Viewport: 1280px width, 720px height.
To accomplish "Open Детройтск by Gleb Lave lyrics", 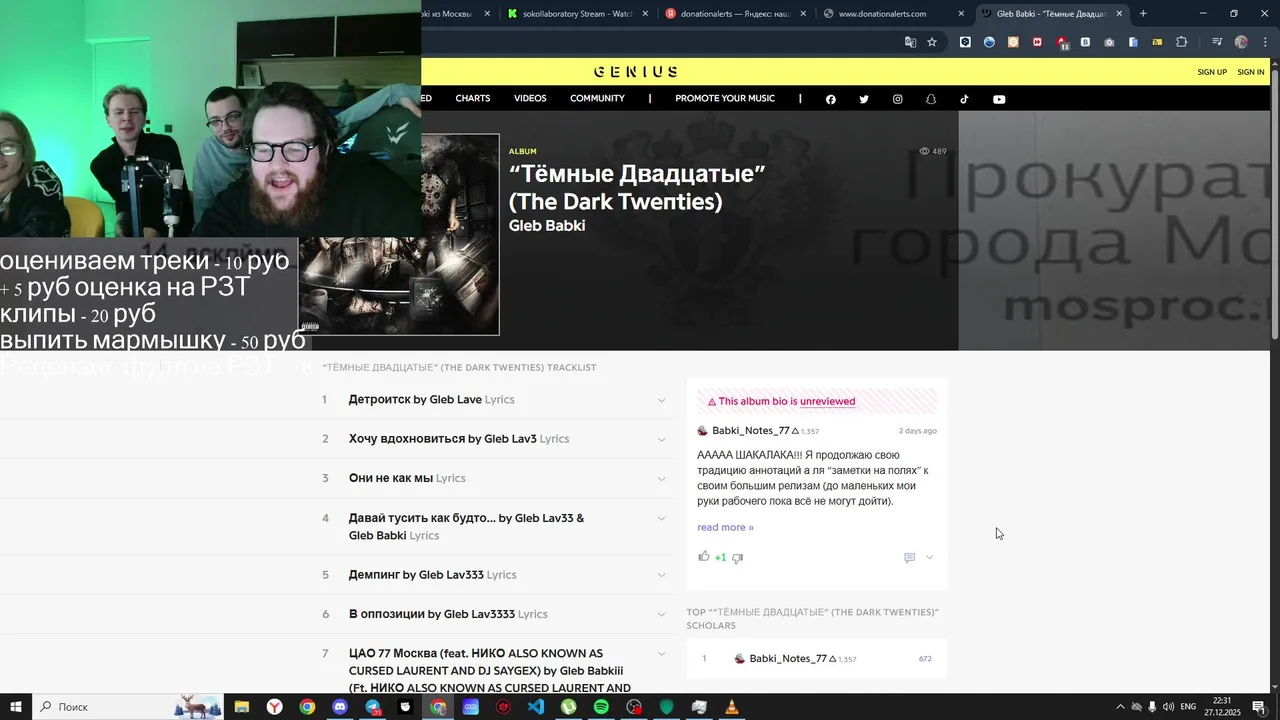I will click(431, 400).
